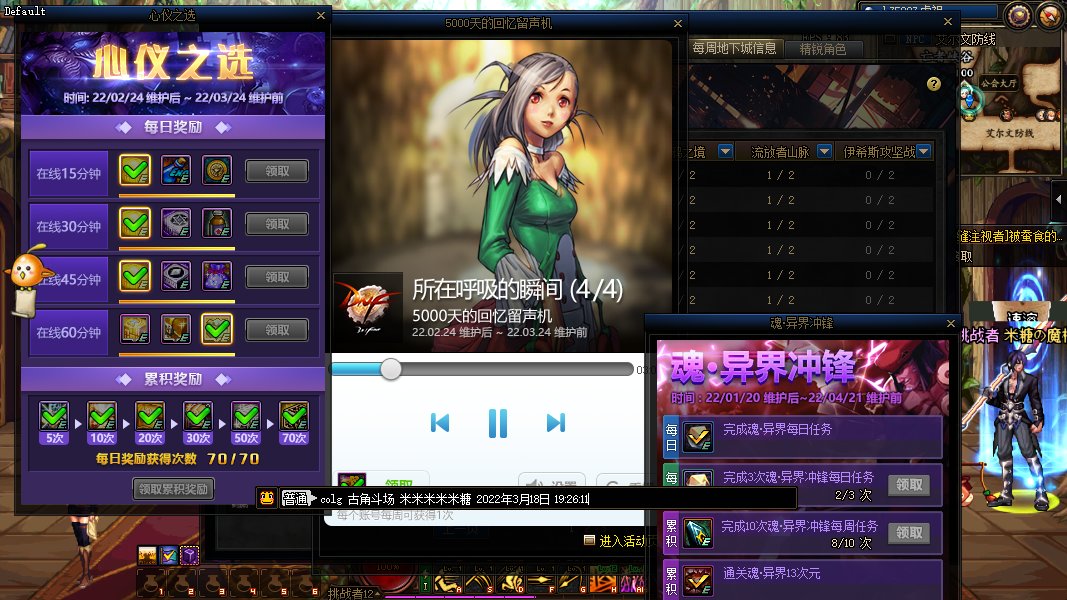Select the third reward icon in 在线15分钟 row
Image resolution: width=1067 pixels, height=600 pixels.
click(x=217, y=170)
